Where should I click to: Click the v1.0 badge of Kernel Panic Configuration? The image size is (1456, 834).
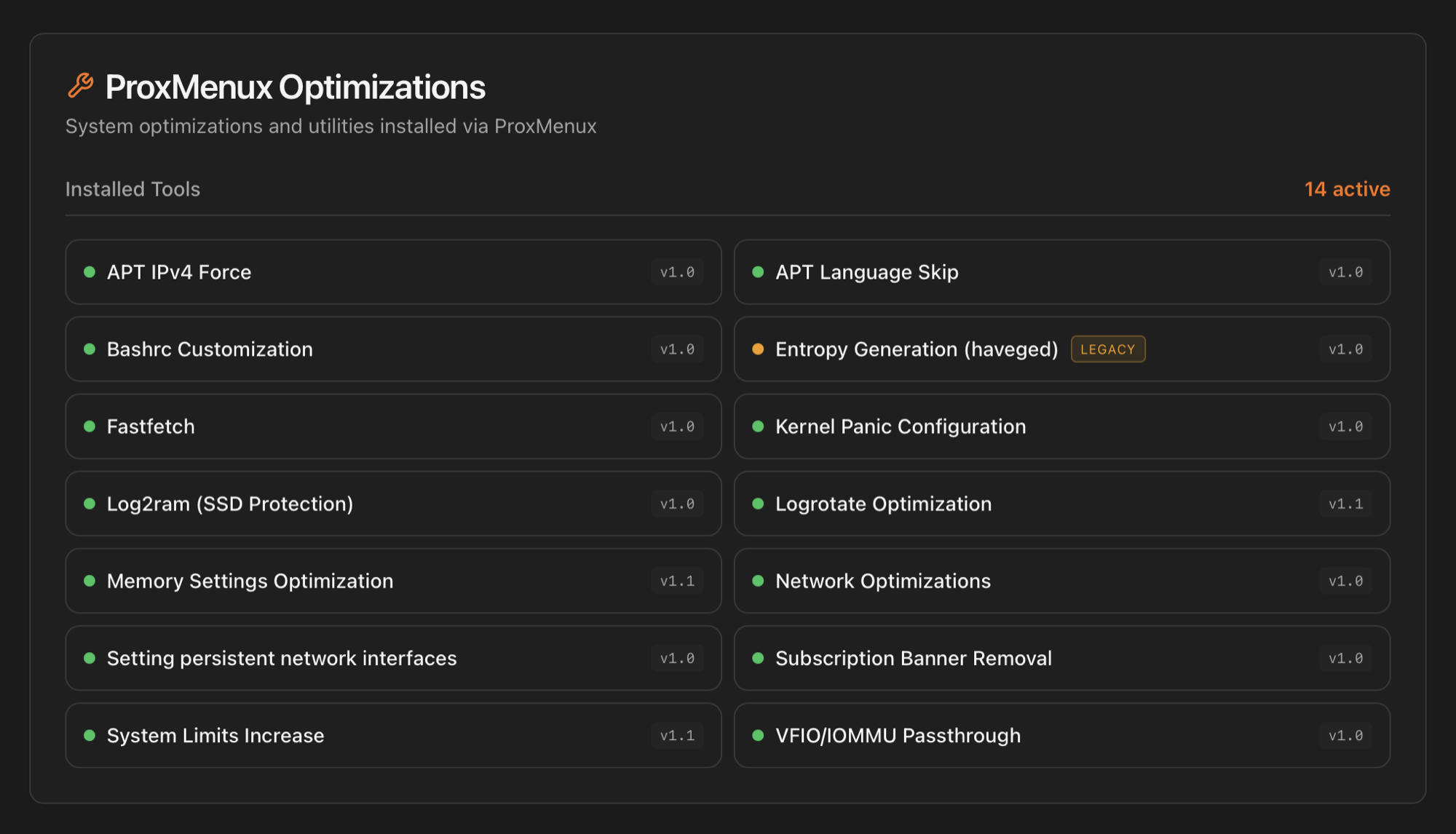[x=1345, y=426]
